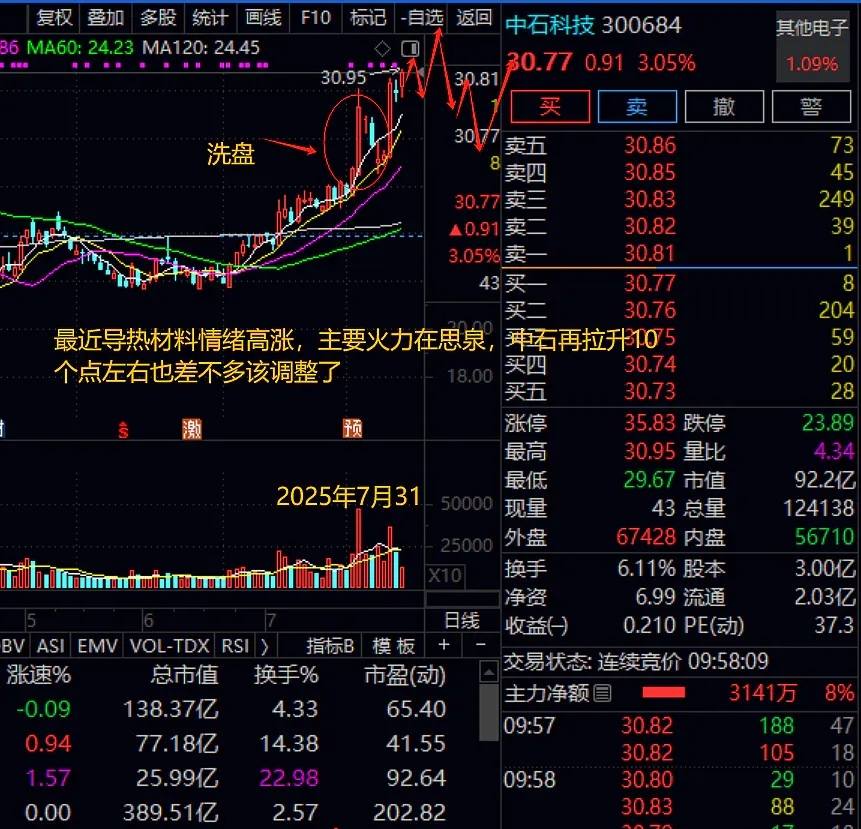
Task: Click 卖一 price 30.81
Action: [650, 254]
